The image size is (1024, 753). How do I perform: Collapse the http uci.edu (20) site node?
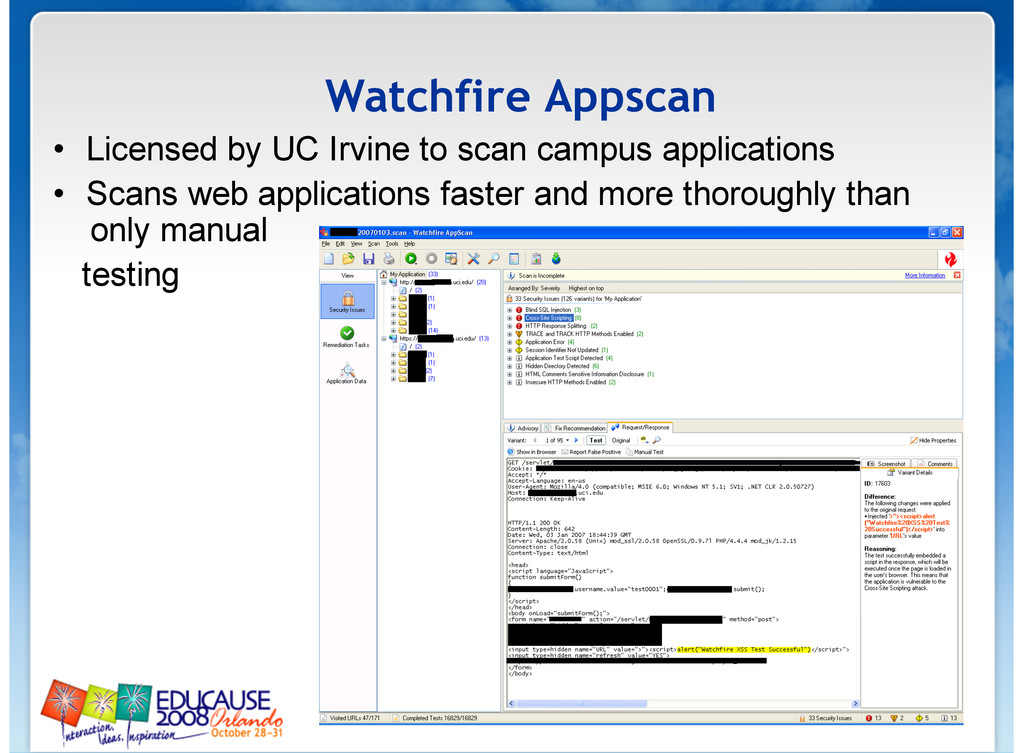coord(384,282)
